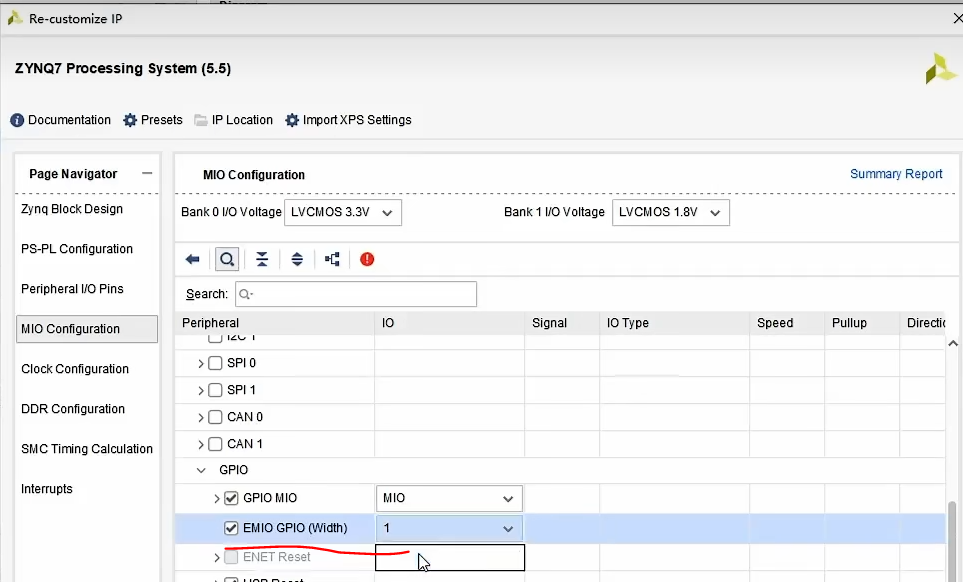
Task: Click the scrollbar up arrow of the table
Action: click(x=953, y=343)
